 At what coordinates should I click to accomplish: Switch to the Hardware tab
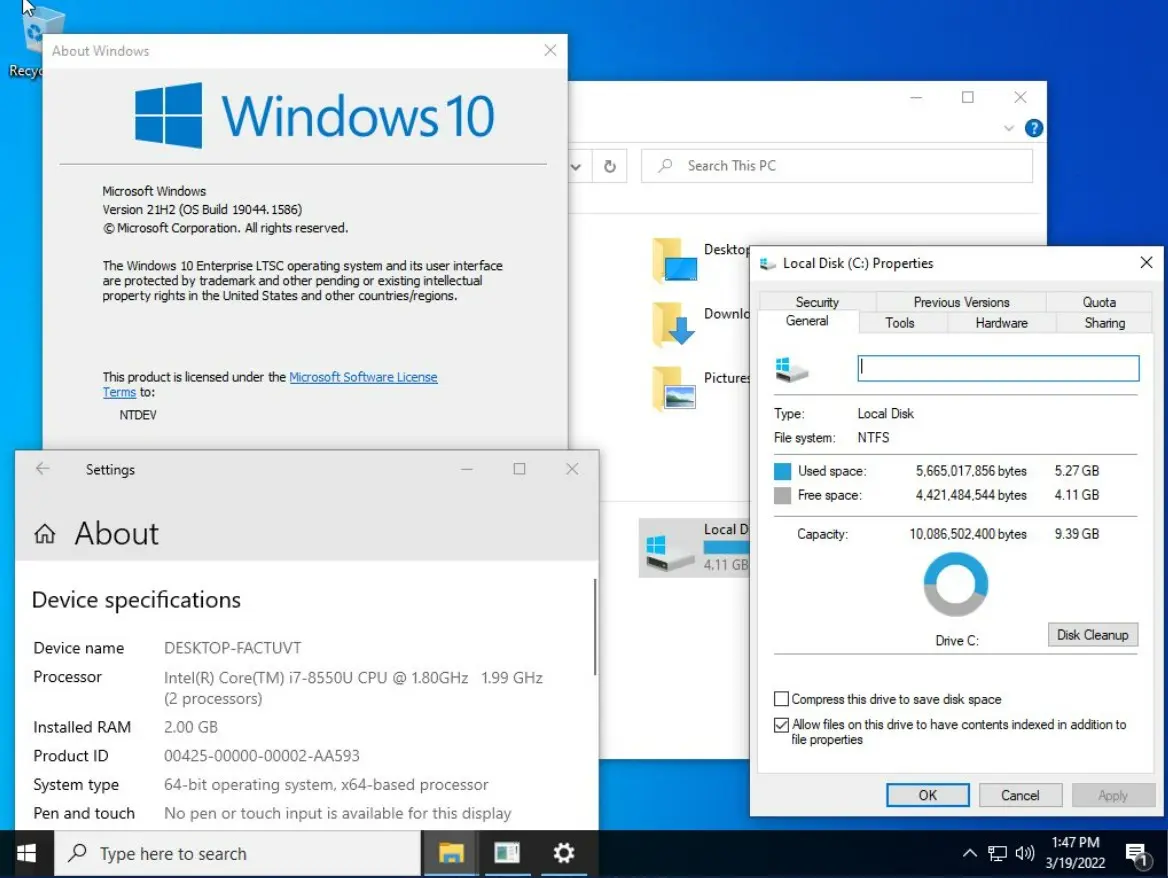coord(1001,322)
